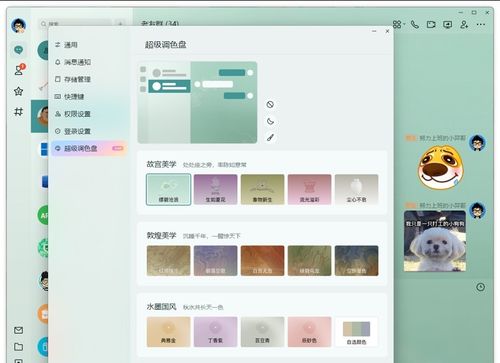500x363 pixels.
Task: Click the sender avatar beside the puppy image
Action: click(477, 210)
